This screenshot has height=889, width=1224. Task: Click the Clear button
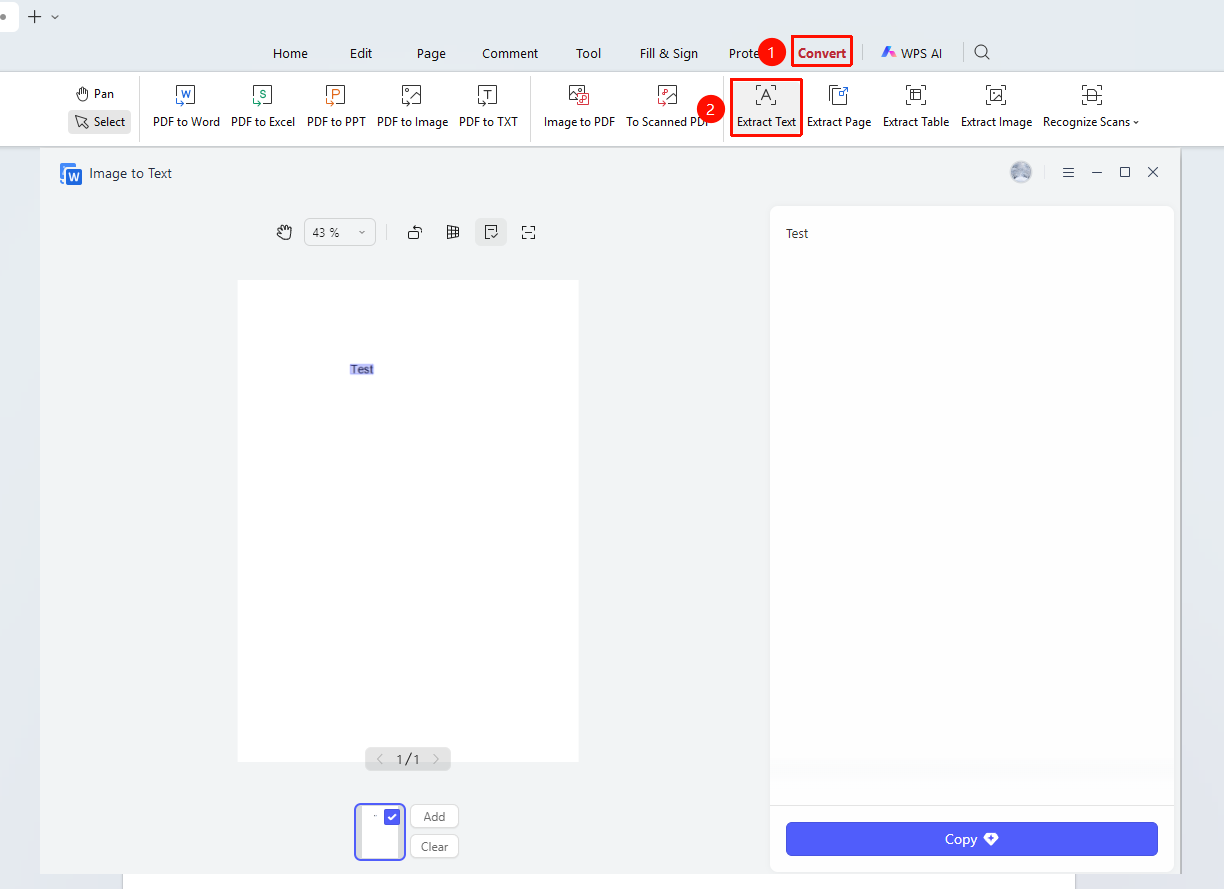[x=434, y=846]
